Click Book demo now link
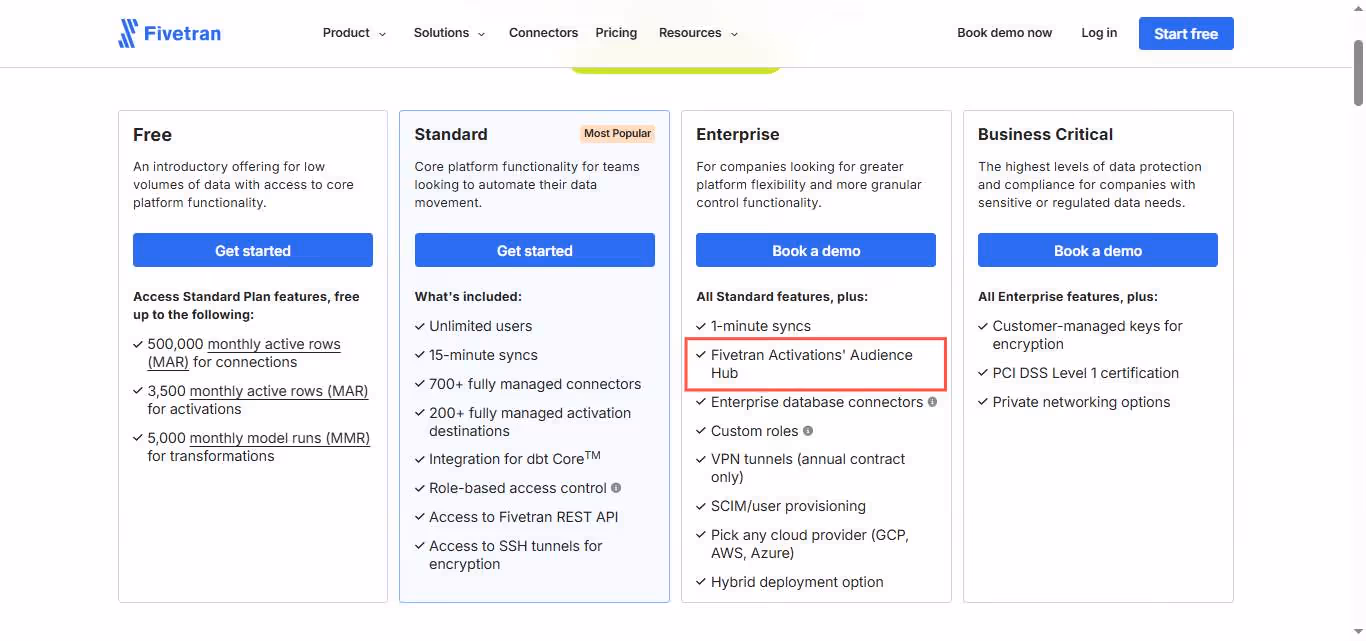This screenshot has width=1366, height=641. (x=1004, y=33)
